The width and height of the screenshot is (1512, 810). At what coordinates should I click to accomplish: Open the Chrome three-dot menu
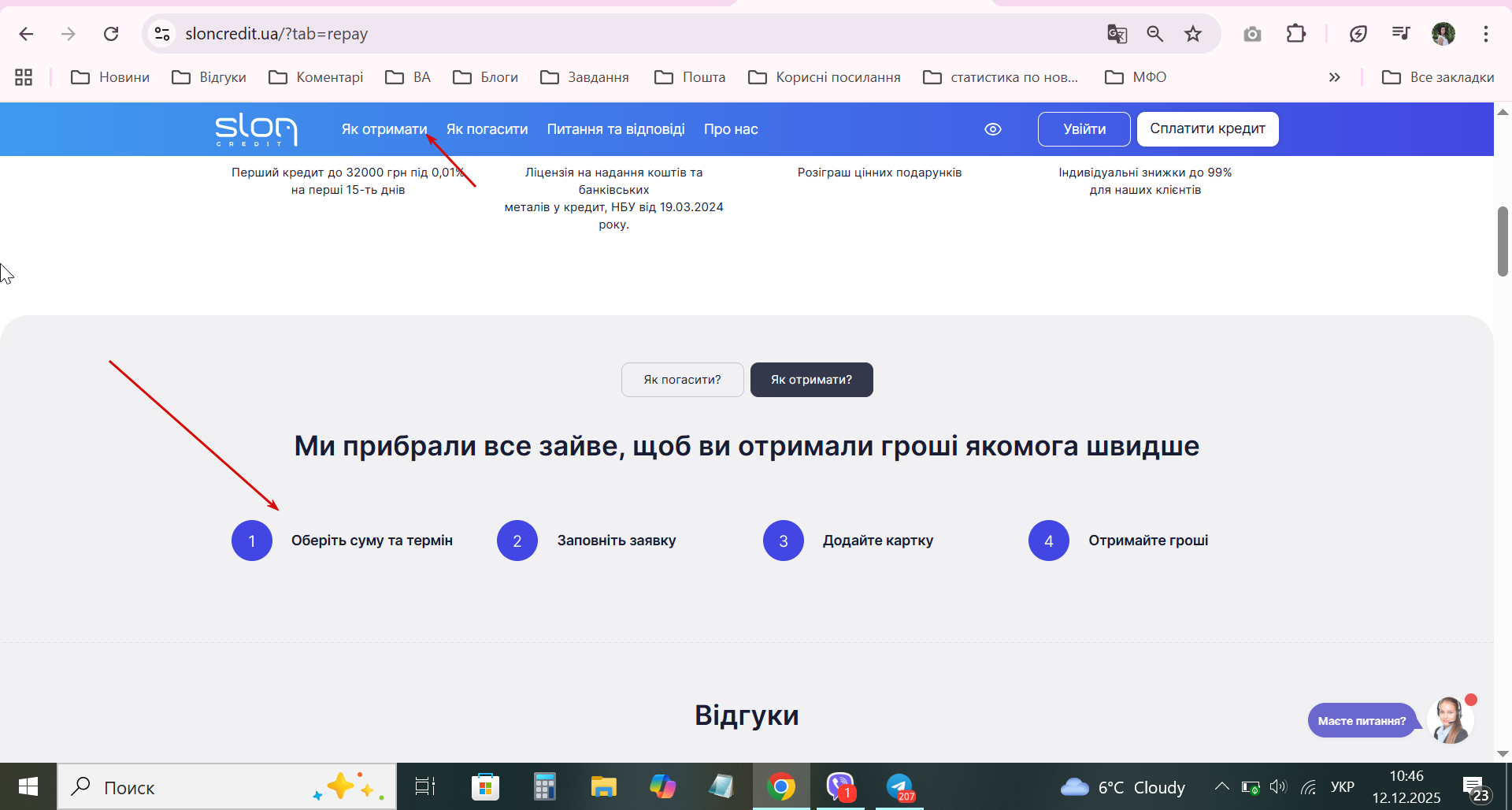tap(1486, 34)
